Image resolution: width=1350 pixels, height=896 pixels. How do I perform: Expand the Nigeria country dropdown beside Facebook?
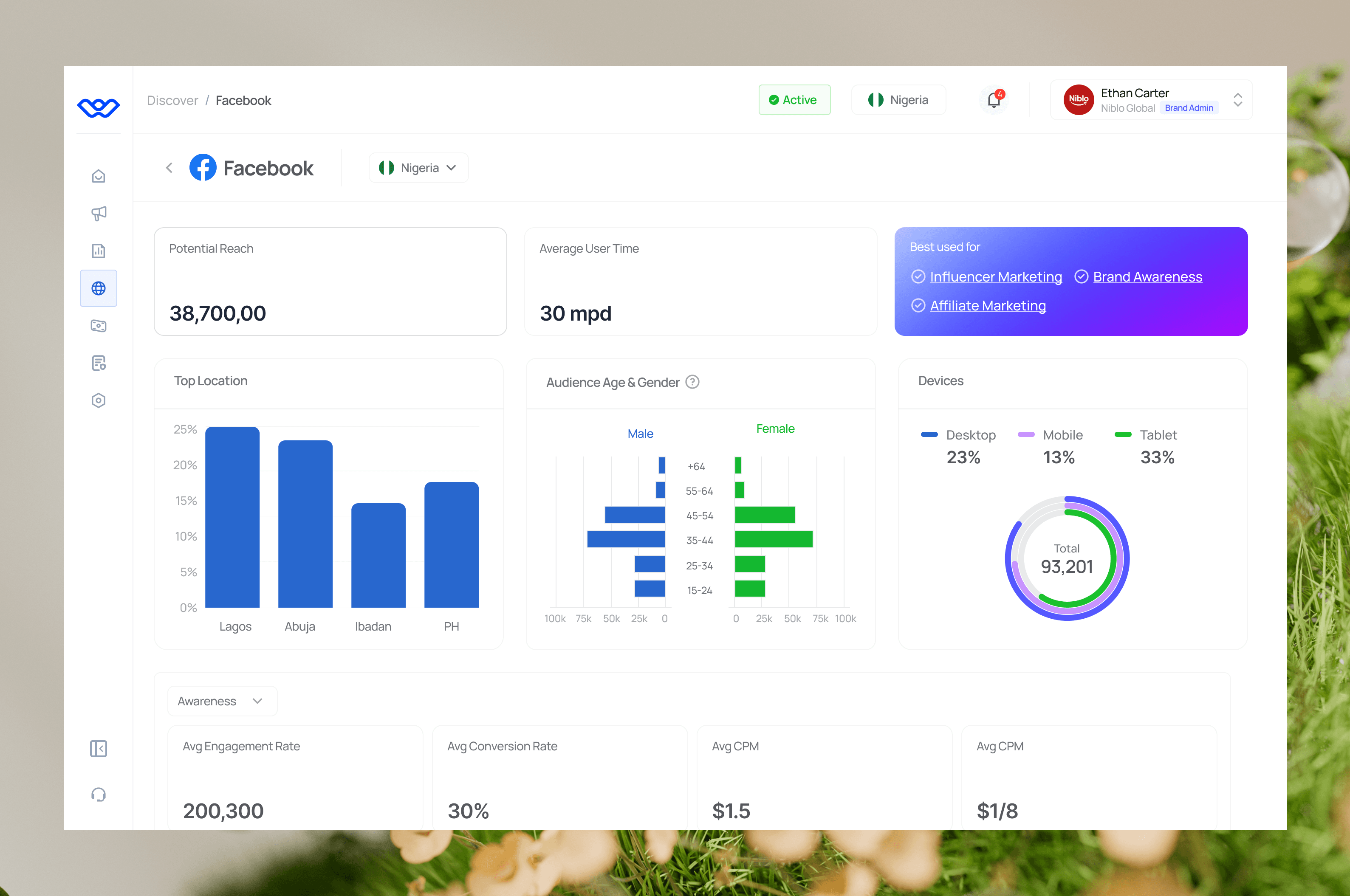(418, 168)
